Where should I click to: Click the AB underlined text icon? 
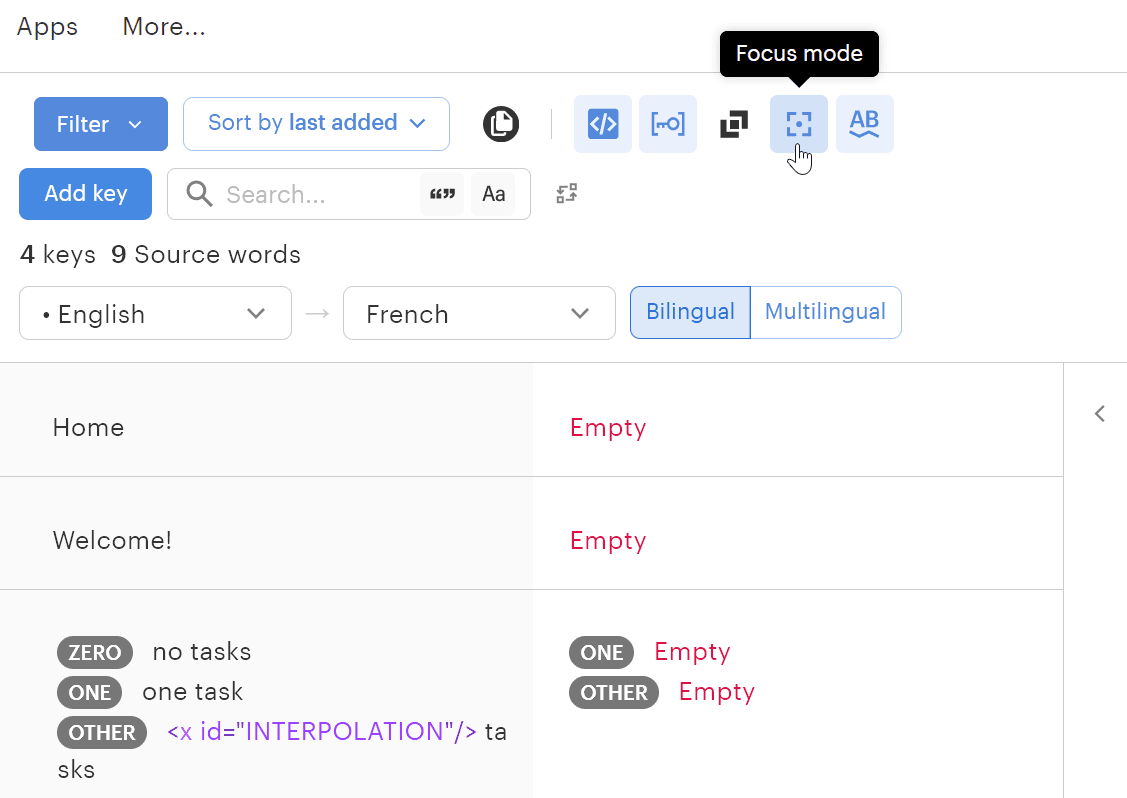pos(864,124)
